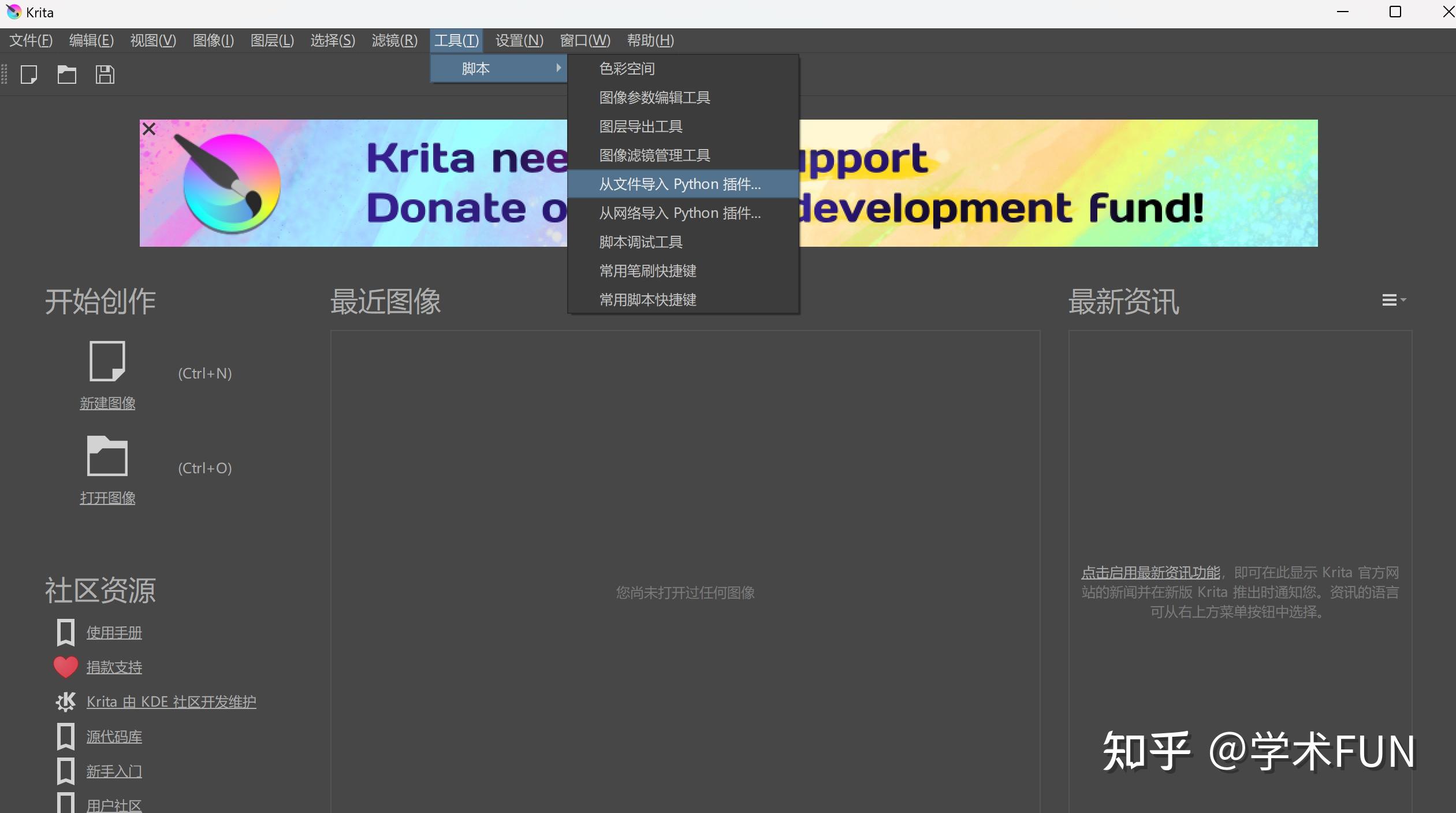
Task: Choose 色彩空间 from the scripts submenu
Action: 626,68
